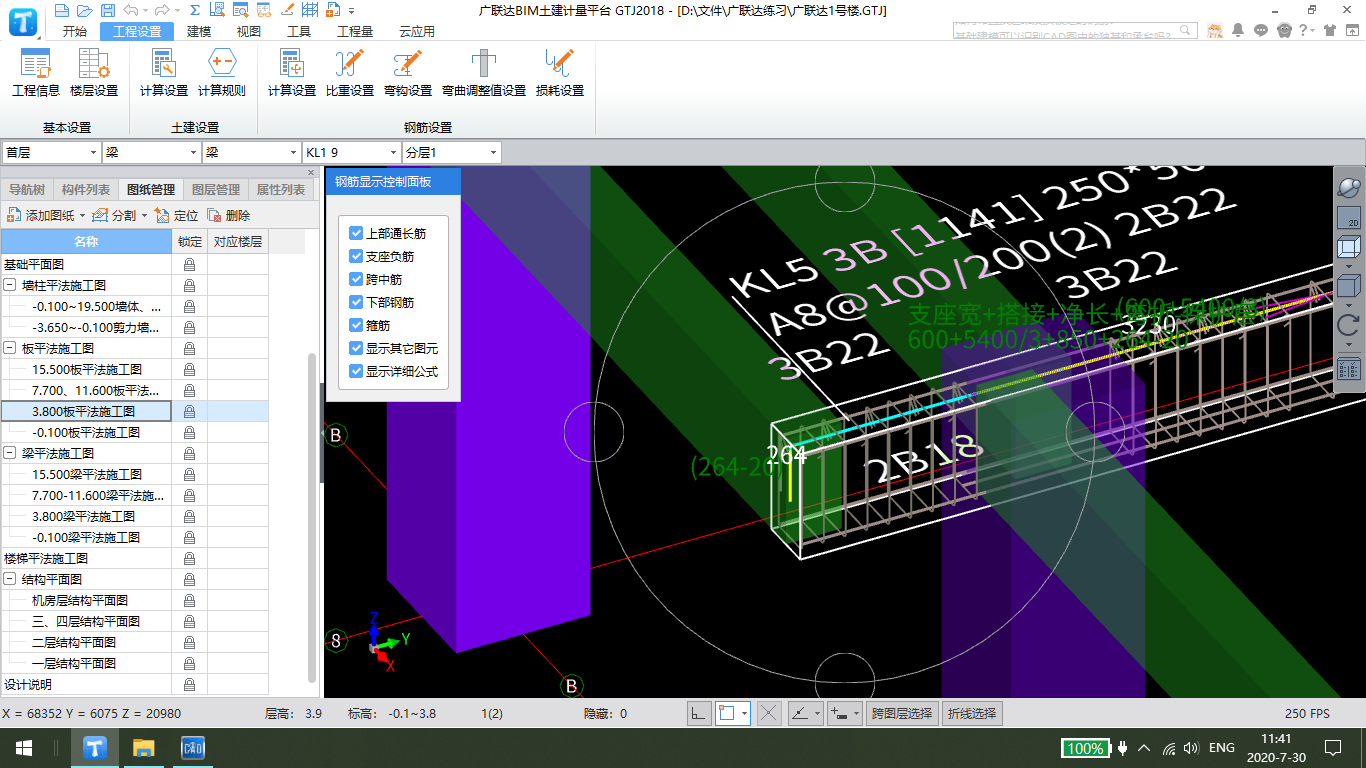Screen dimensions: 1366x768
Task: Uncheck 显示其它图元 checkbox
Action: click(356, 348)
